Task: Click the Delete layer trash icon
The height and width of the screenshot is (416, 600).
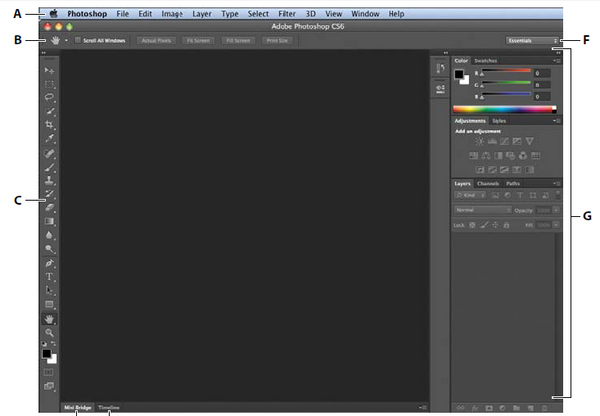Action: pos(544,408)
